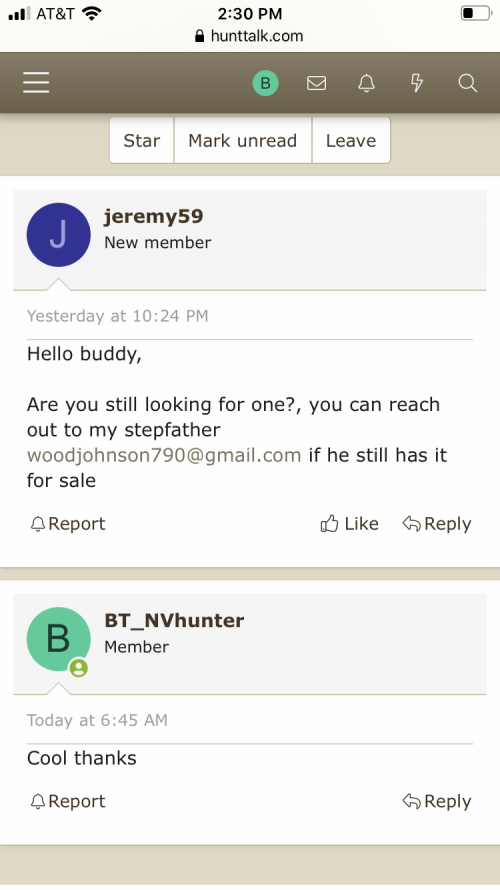Select the Mark unread button
The image size is (500, 890).
pos(243,141)
